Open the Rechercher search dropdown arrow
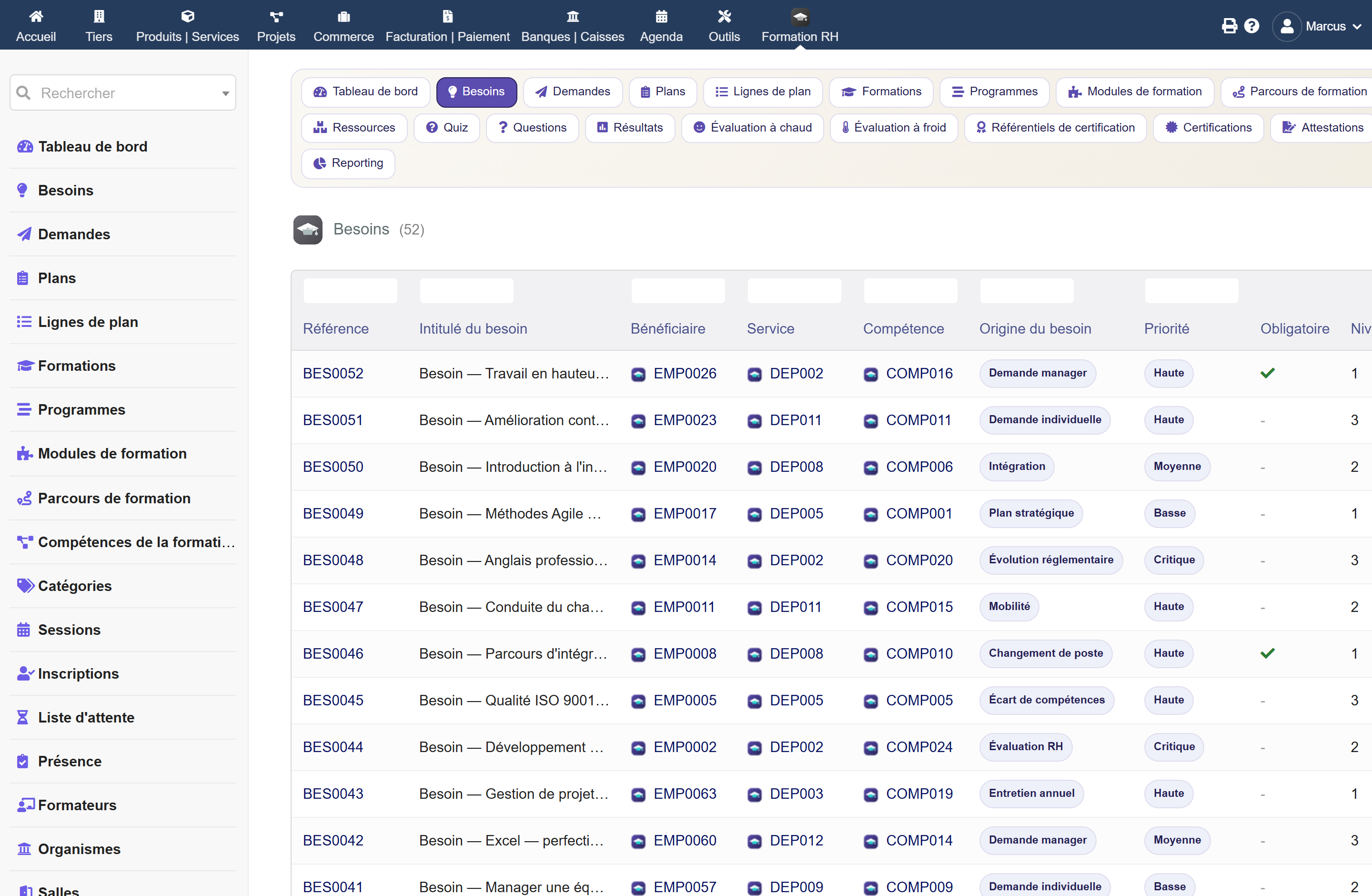 click(225, 93)
